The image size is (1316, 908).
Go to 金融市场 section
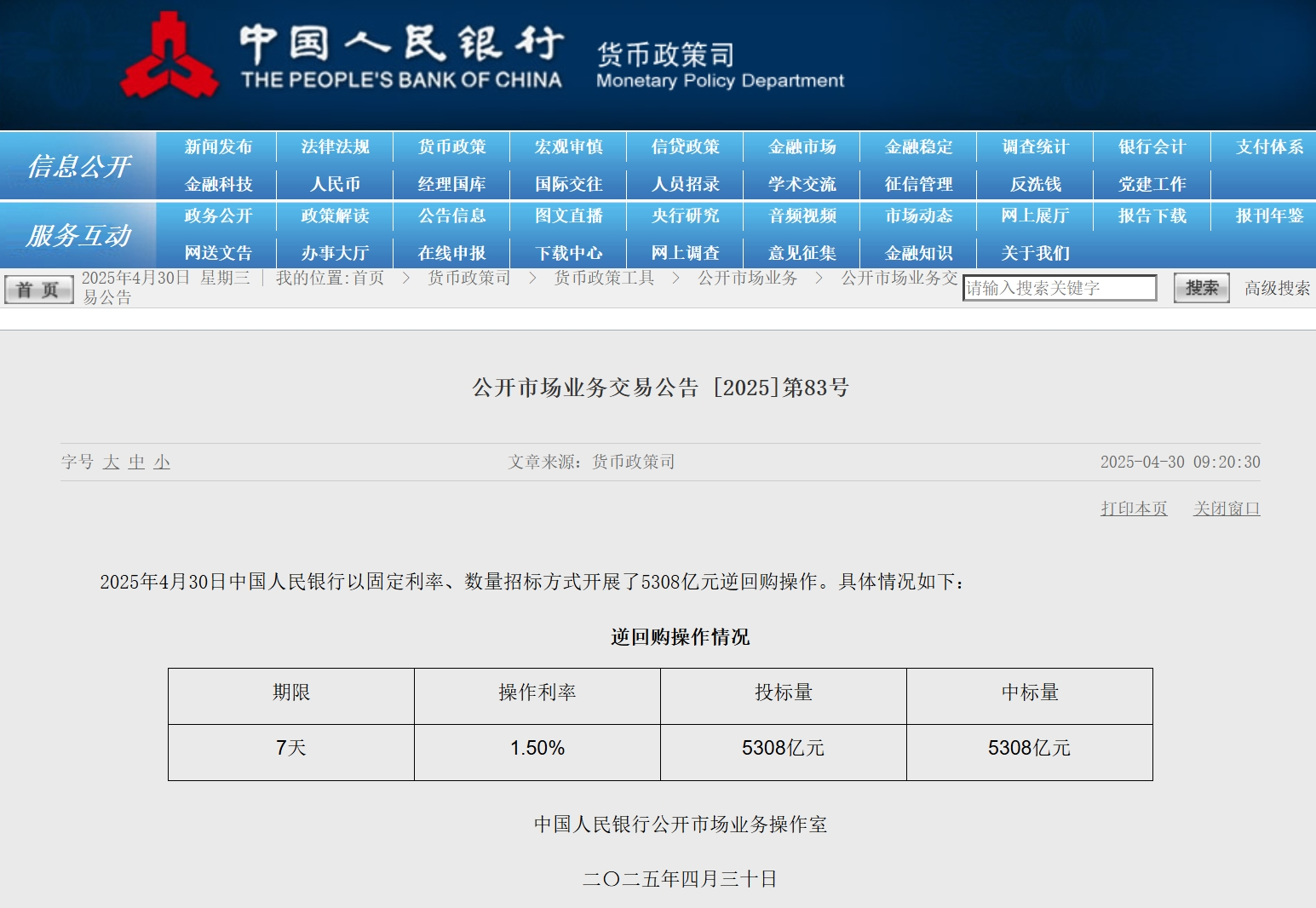pos(802,147)
